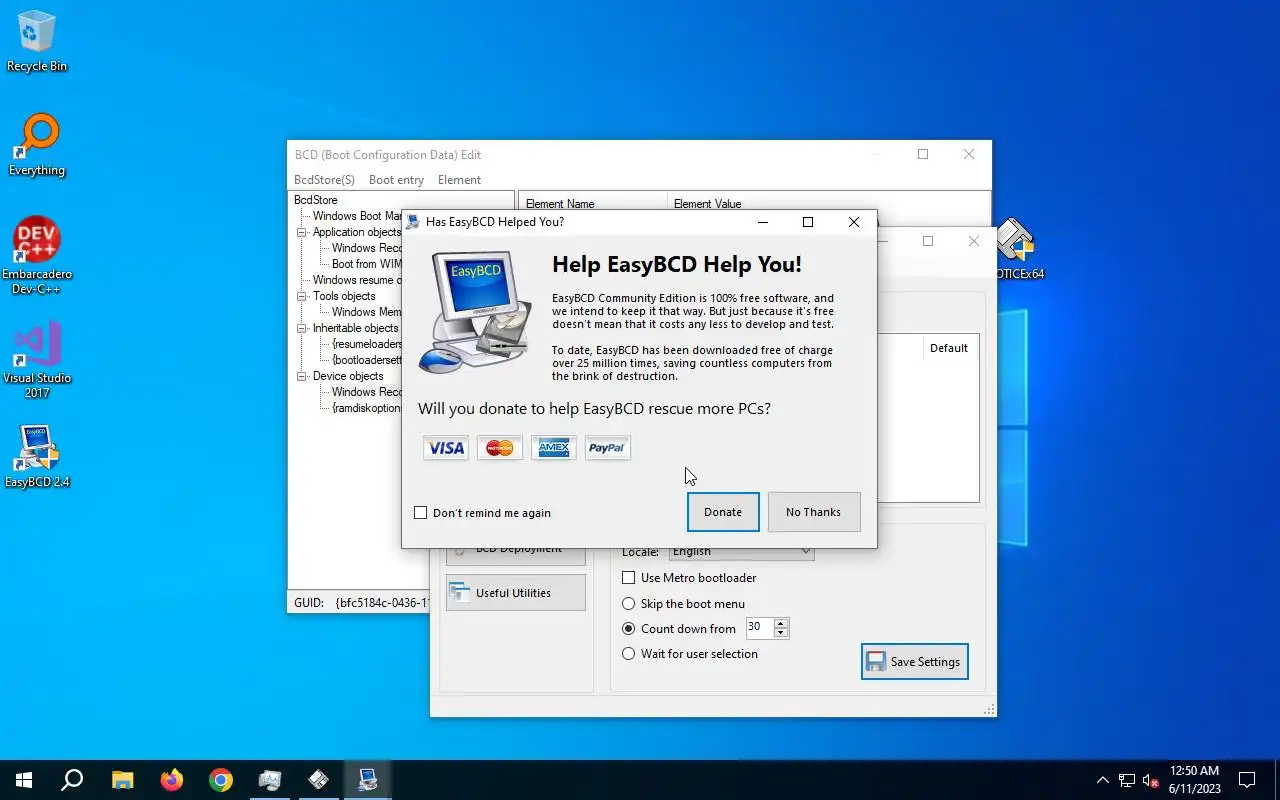1280x800 pixels.
Task: Click the Save Settings floppy disk icon
Action: pos(876,662)
